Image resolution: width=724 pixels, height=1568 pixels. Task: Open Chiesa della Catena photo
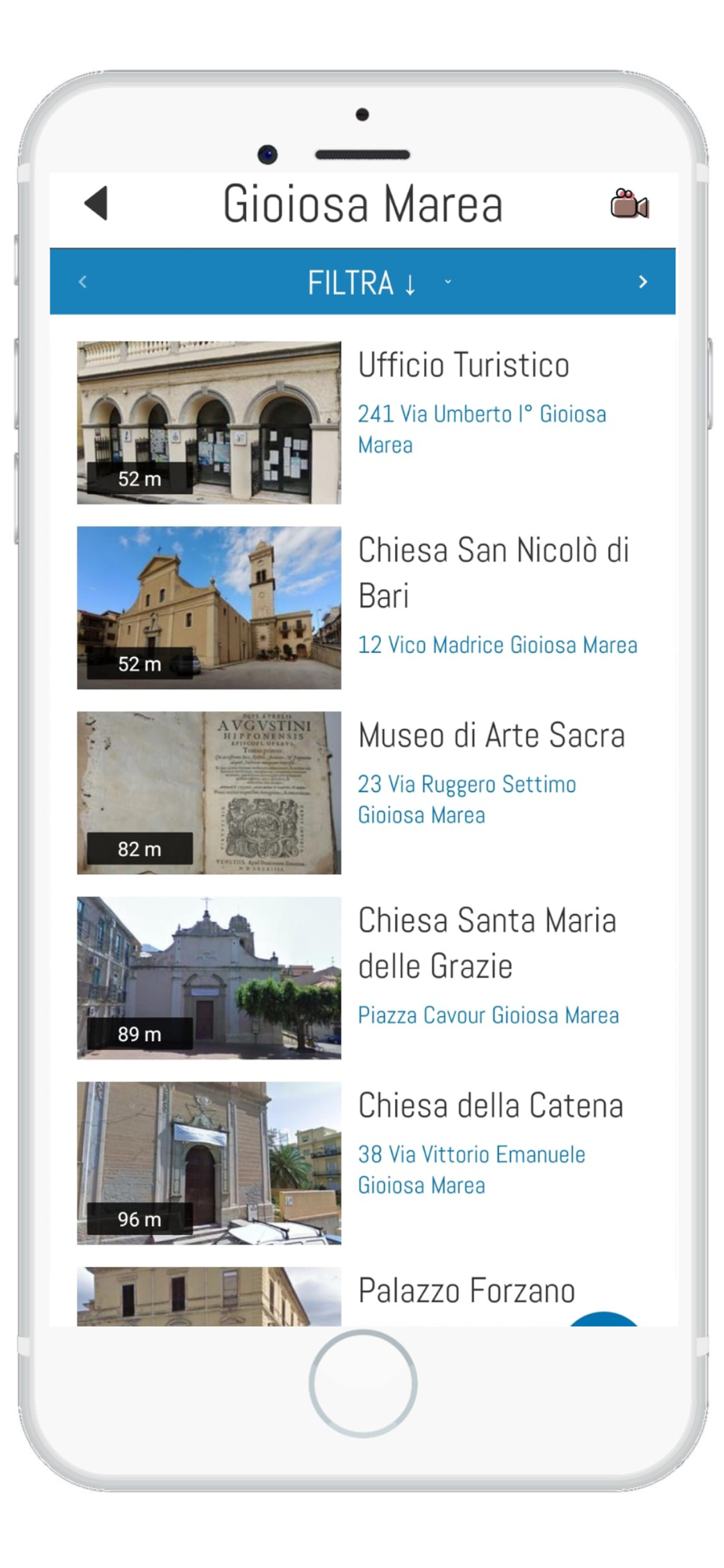point(209,1163)
